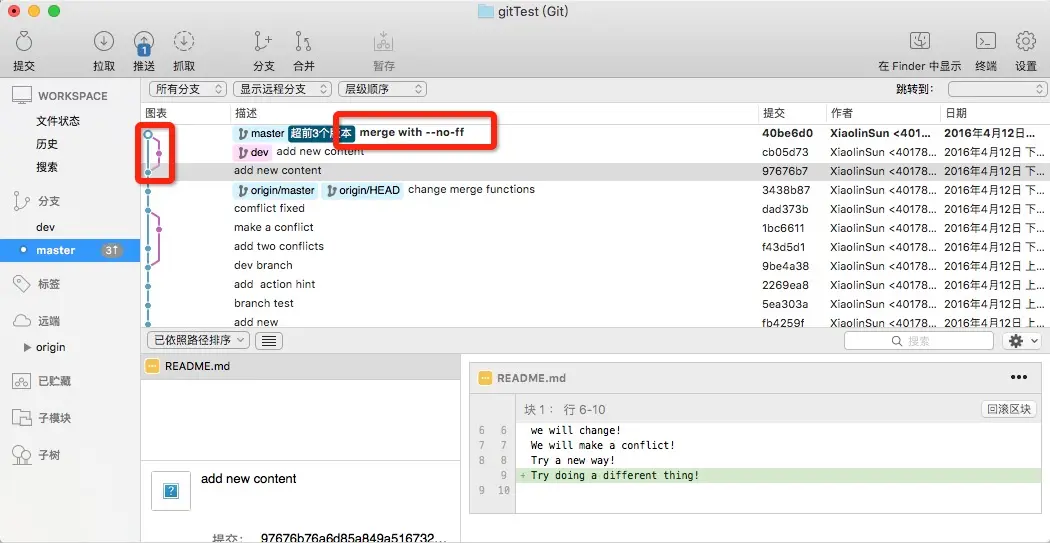Click the 作者 column header
The height and width of the screenshot is (543, 1050).
842,114
